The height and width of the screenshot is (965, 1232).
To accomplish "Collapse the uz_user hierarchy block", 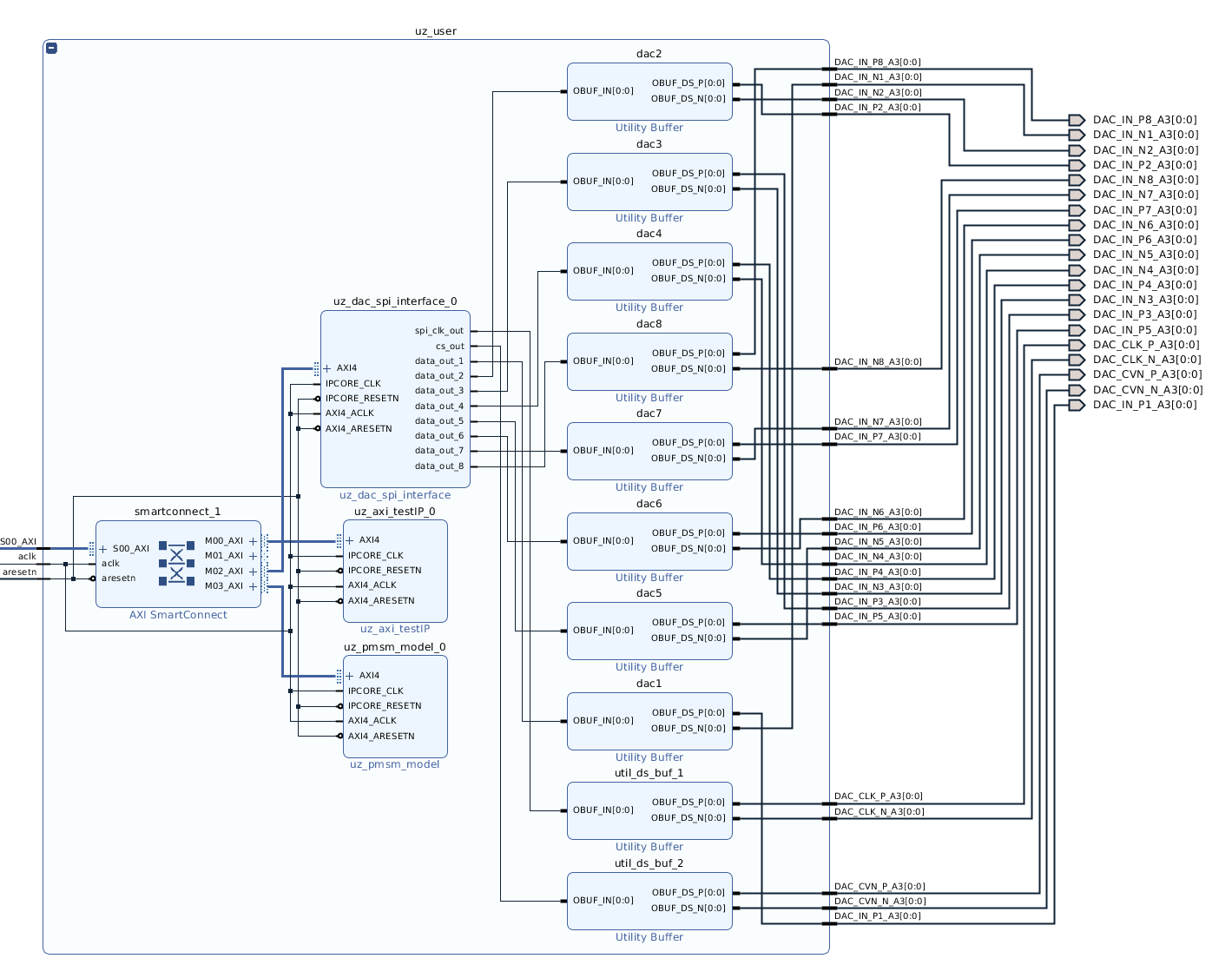I will [x=51, y=49].
